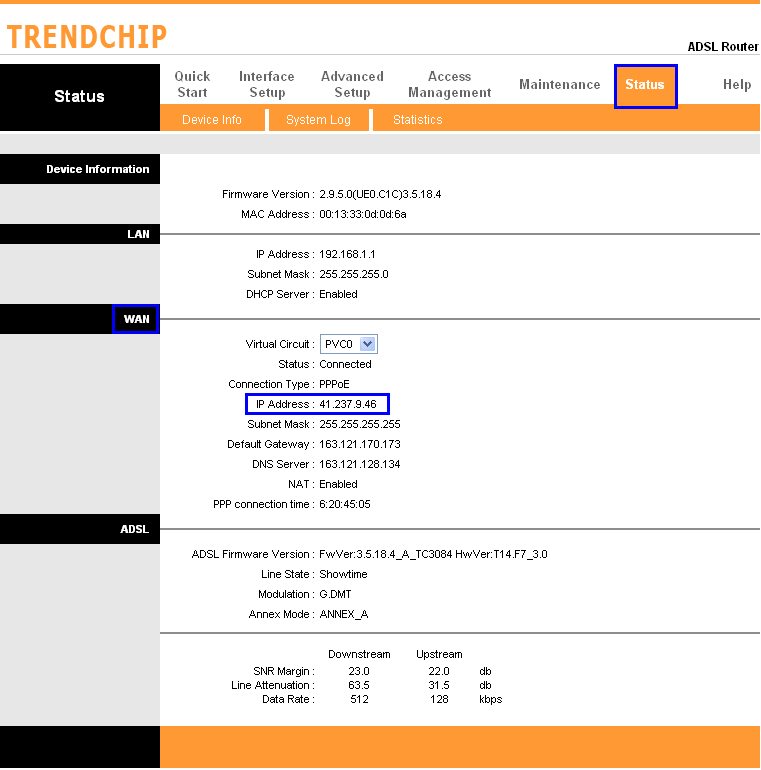Click the ADSL section header
Viewport: 761px width, 770px height.
[x=134, y=529]
